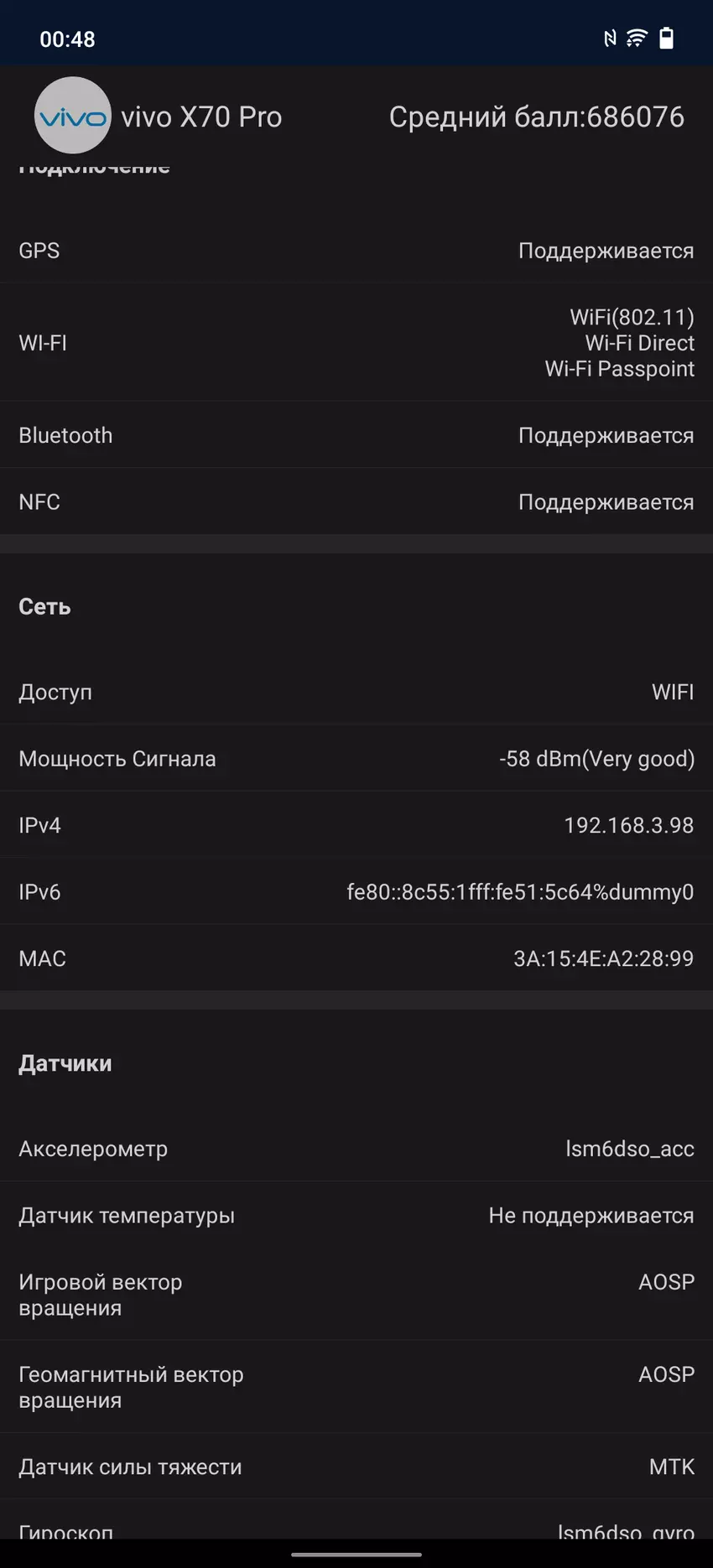This screenshot has width=713, height=1568.
Task: Tap the MAC address value
Action: (x=603, y=958)
